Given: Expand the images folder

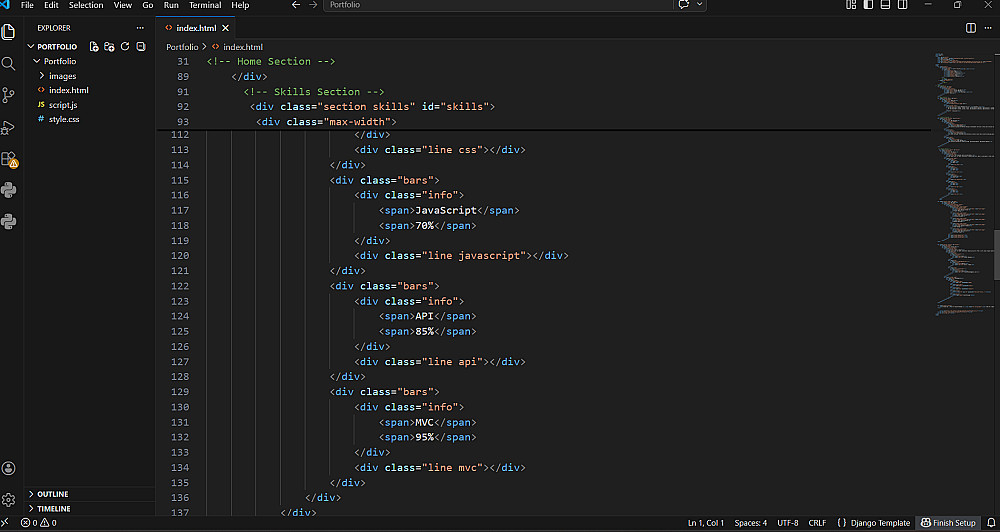Looking at the screenshot, I should (x=62, y=76).
